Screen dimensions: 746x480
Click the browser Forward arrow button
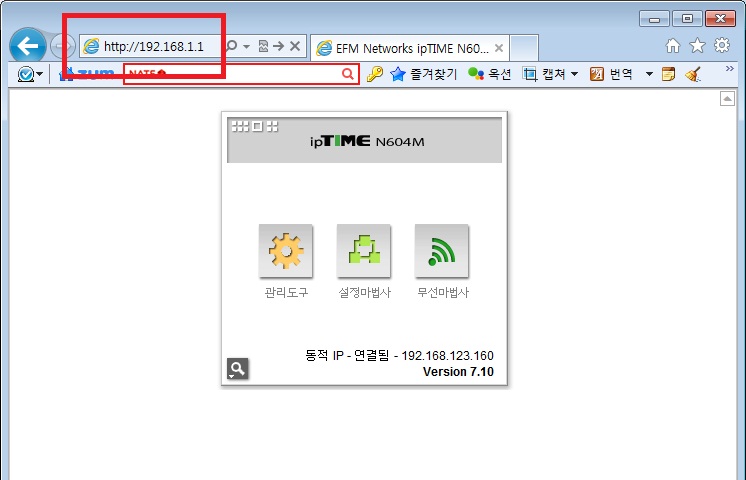coord(62,46)
